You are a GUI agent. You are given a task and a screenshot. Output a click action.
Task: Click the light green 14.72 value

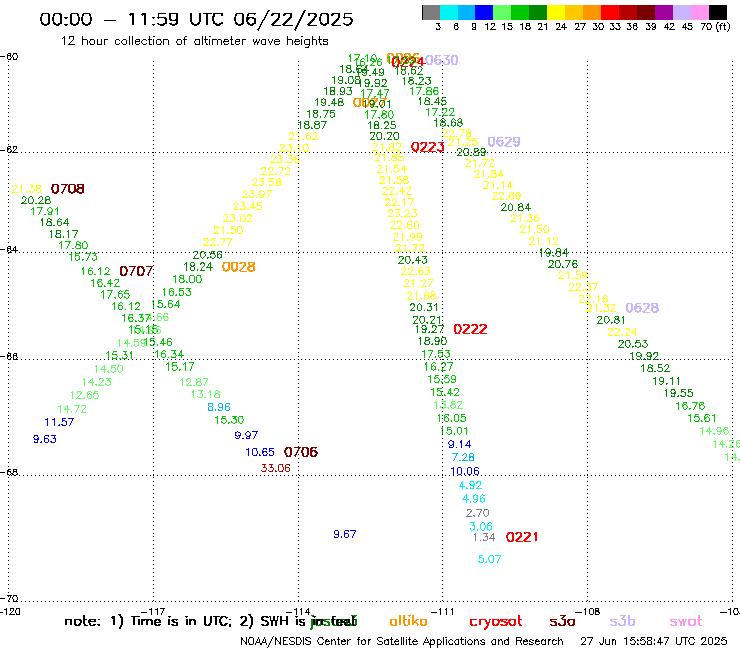[x=72, y=409]
